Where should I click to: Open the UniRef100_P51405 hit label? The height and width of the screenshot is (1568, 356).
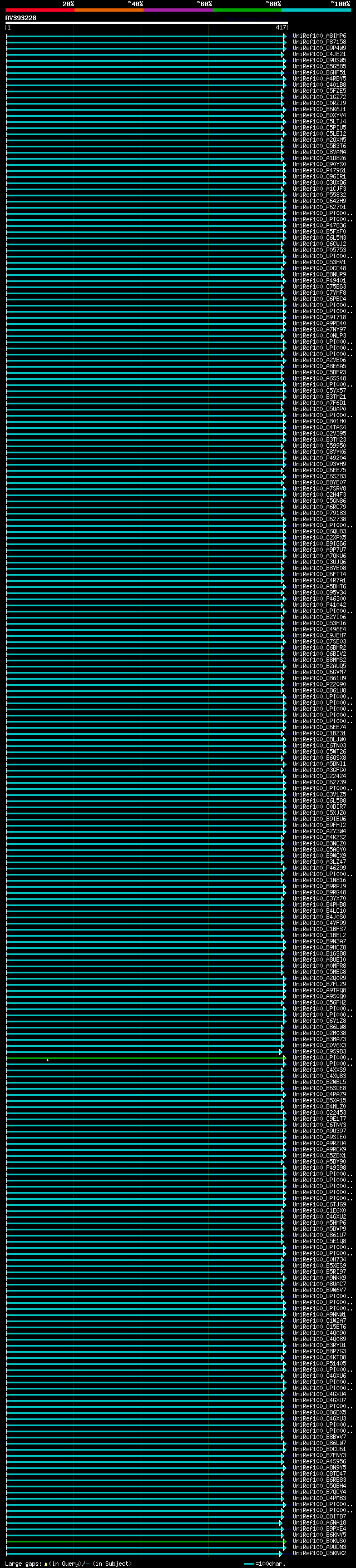tap(319, 1363)
